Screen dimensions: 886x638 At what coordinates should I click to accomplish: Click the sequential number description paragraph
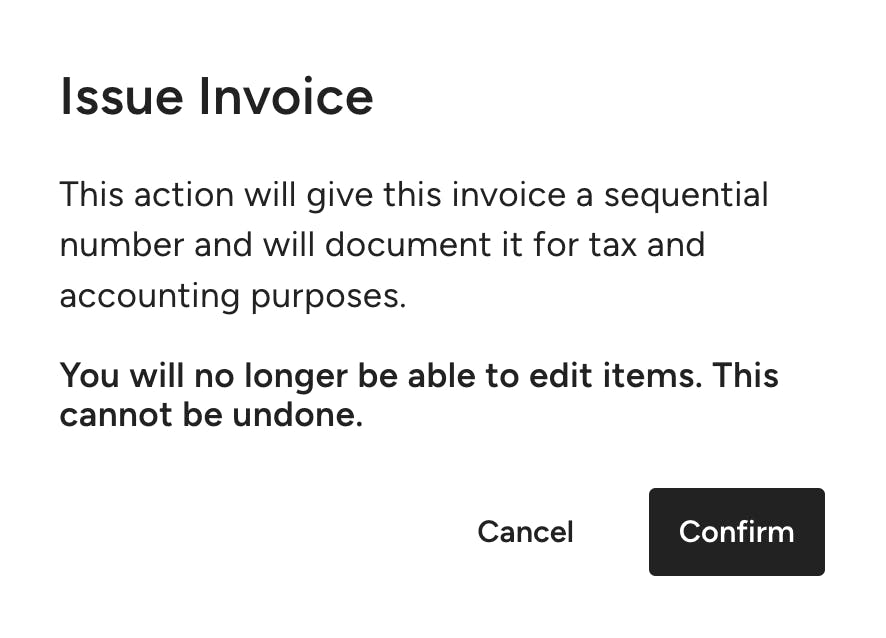(x=414, y=244)
